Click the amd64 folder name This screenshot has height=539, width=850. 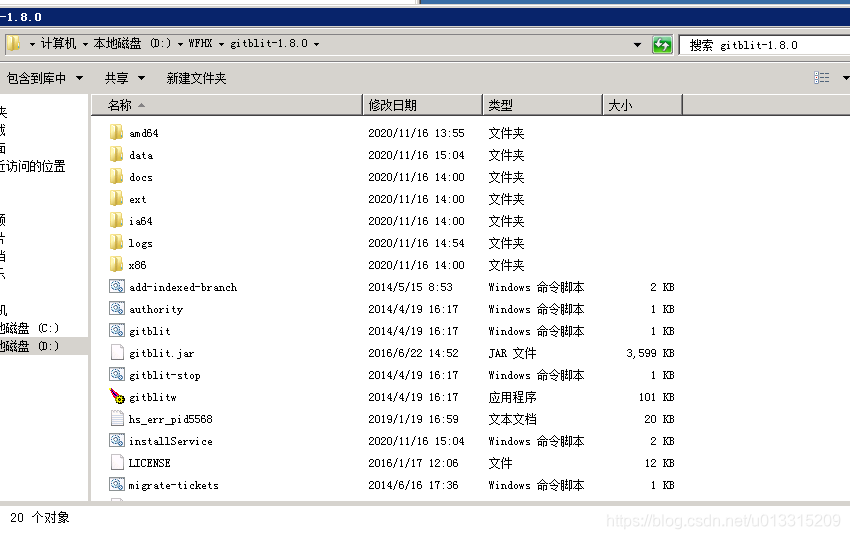click(x=144, y=133)
